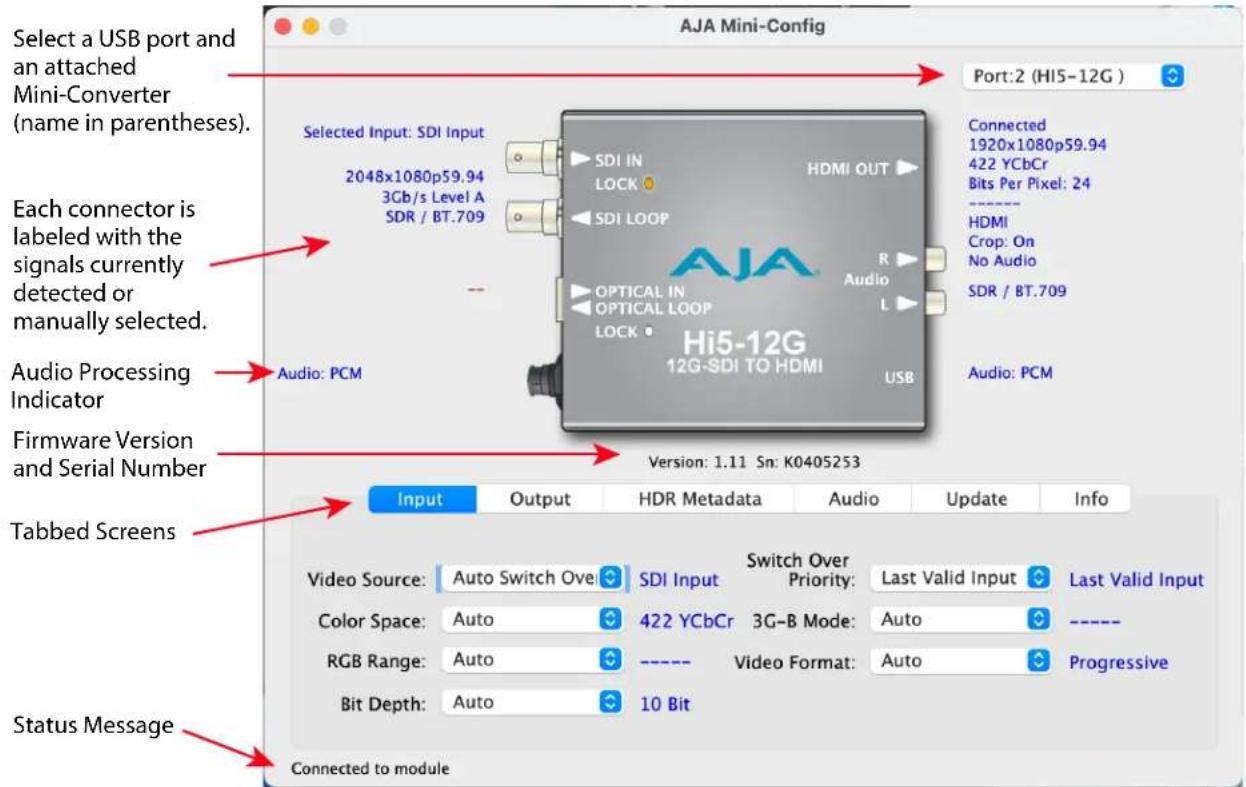Open the Color Space dropdown
Viewport: 1246px width, 787px height.
point(532,620)
